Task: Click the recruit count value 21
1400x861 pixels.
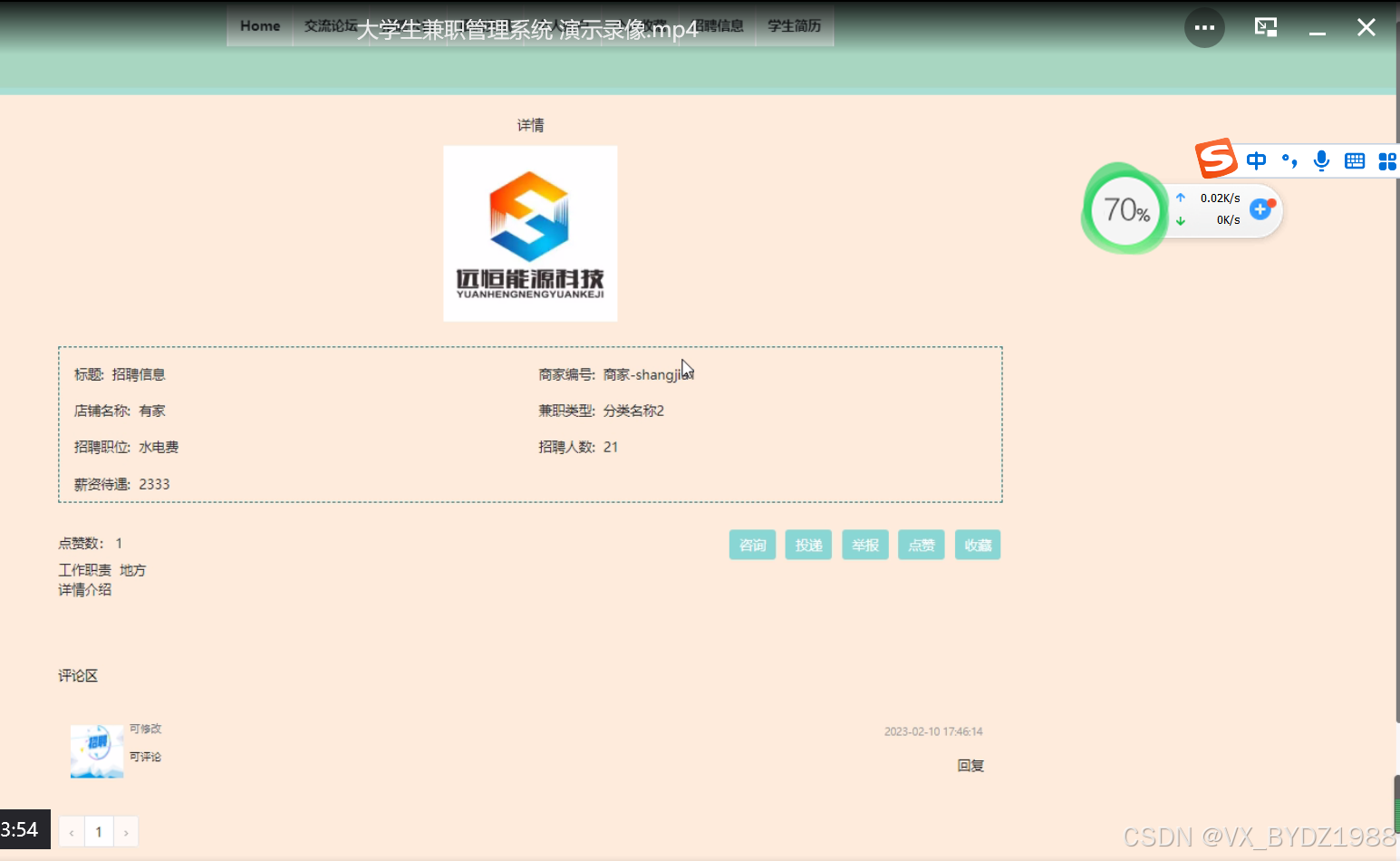Action: pyautogui.click(x=611, y=447)
